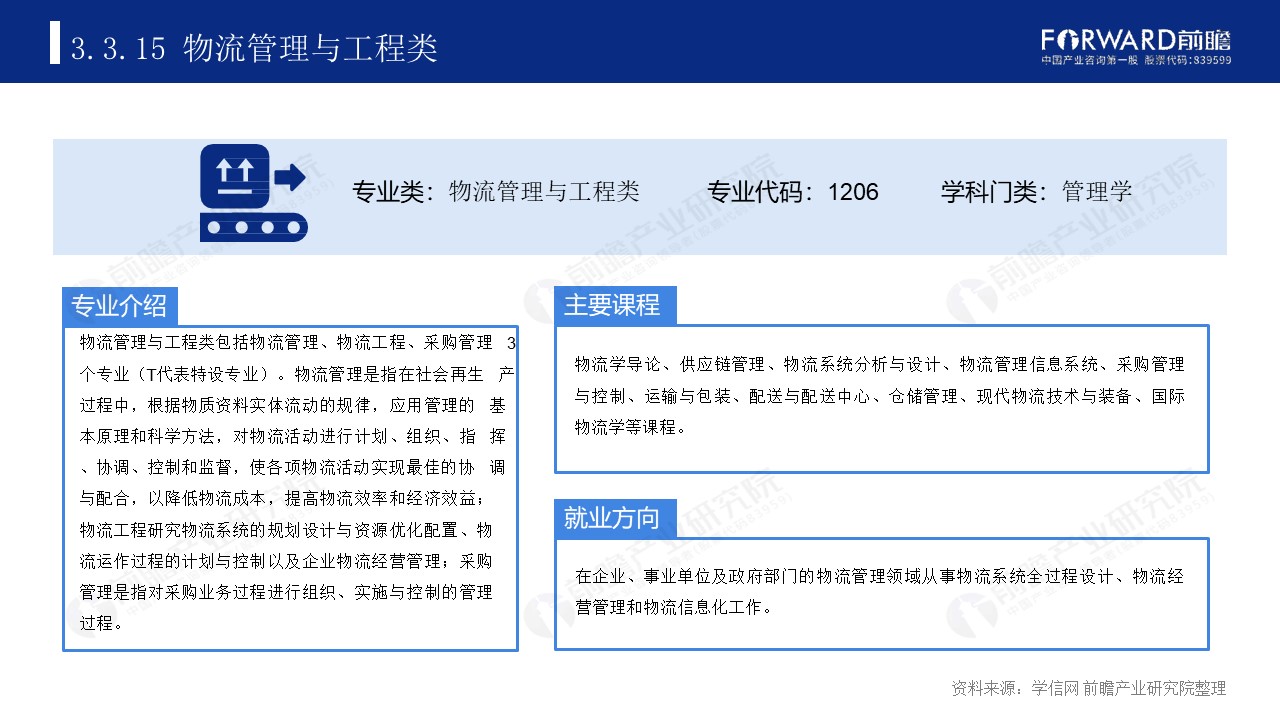
Task: Select the 就业方向 header tab
Action: pyautogui.click(x=614, y=518)
